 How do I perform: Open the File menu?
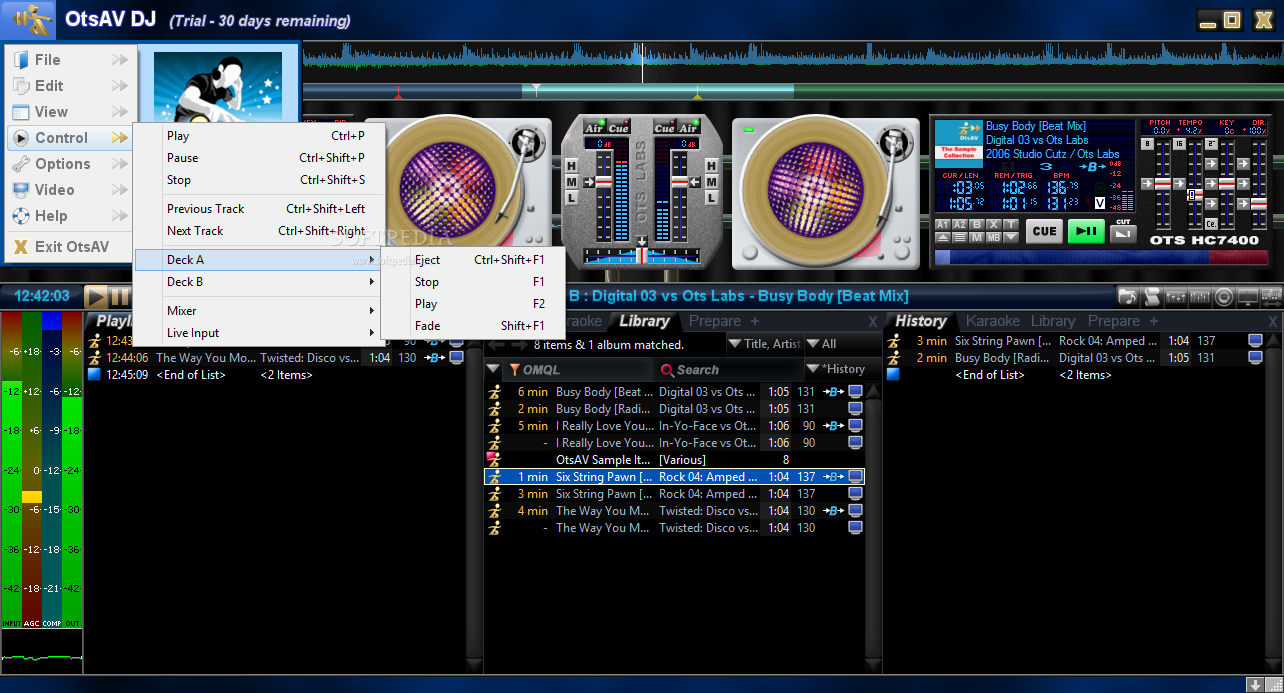(x=70, y=60)
